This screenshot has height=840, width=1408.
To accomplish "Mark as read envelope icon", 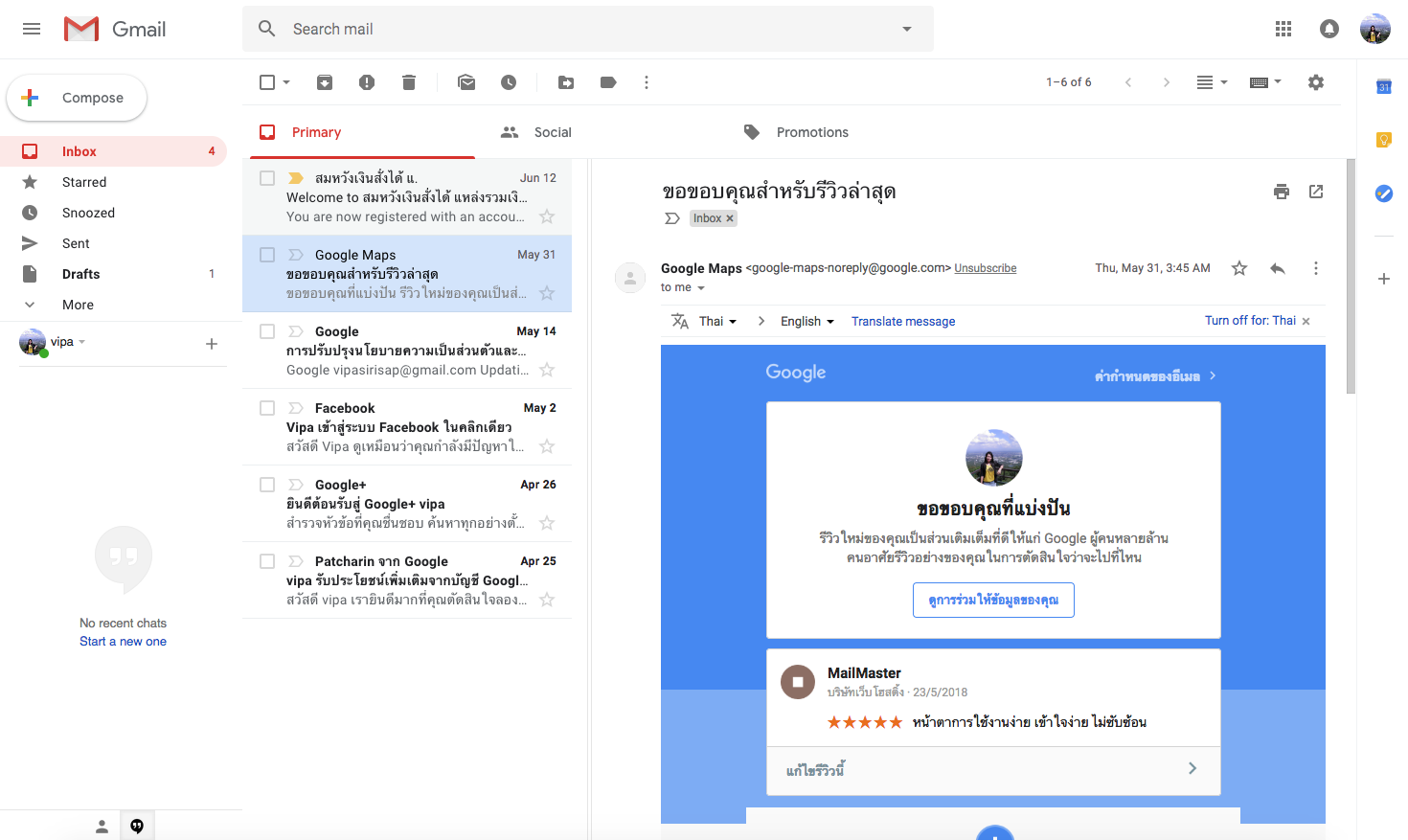I will pyautogui.click(x=466, y=82).
